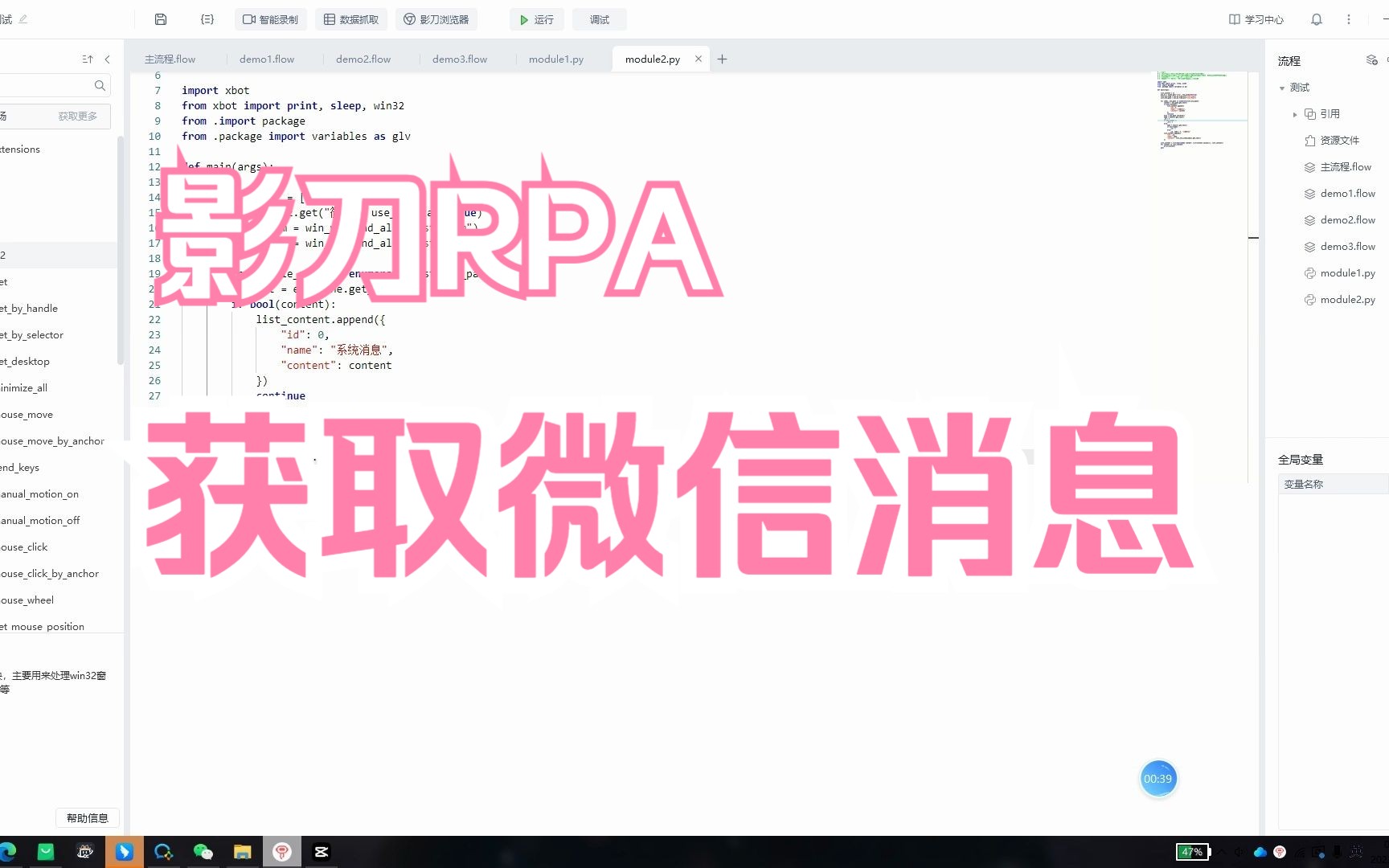Open module1.py in the flow tree
Screen dimensions: 1389x868
point(1339,272)
